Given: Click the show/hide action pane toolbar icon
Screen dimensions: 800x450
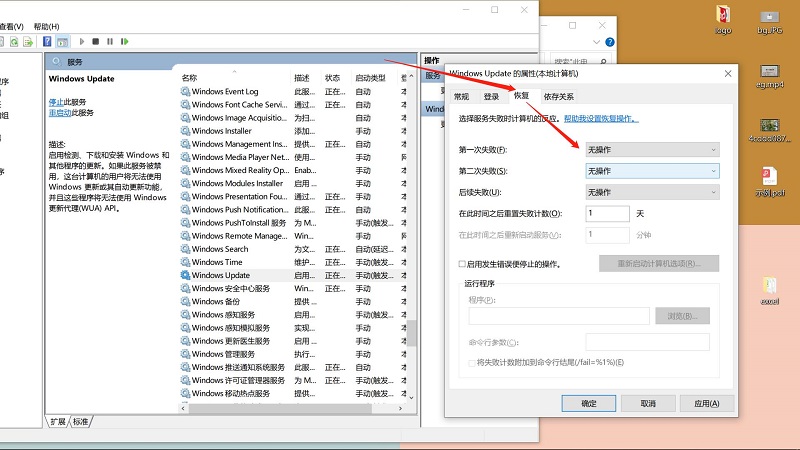Looking at the screenshot, I should (62, 42).
